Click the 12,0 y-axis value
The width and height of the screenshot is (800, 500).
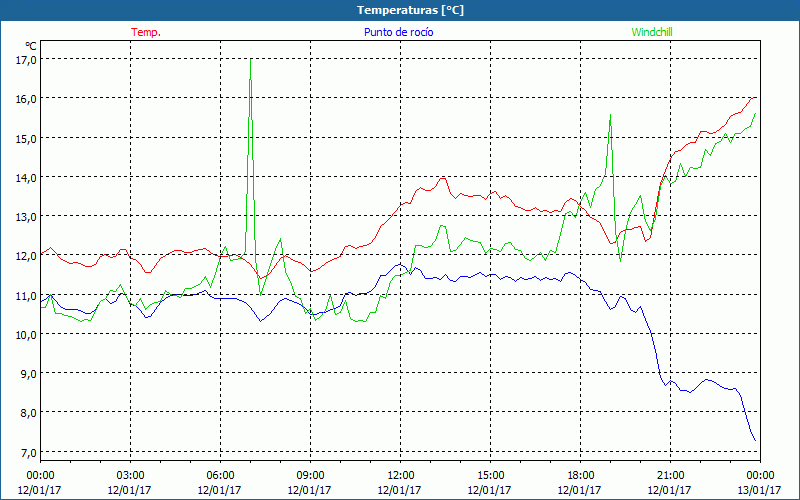click(x=27, y=256)
